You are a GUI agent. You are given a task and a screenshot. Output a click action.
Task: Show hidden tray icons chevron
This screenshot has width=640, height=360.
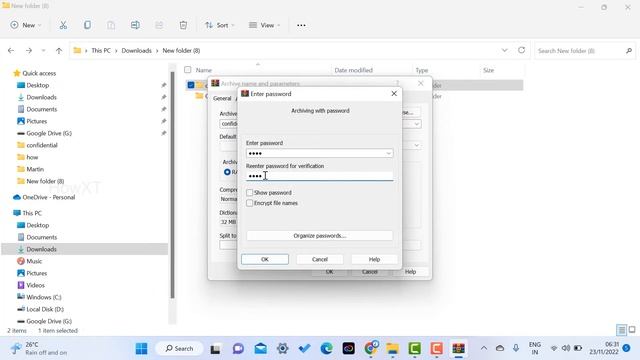click(484, 348)
